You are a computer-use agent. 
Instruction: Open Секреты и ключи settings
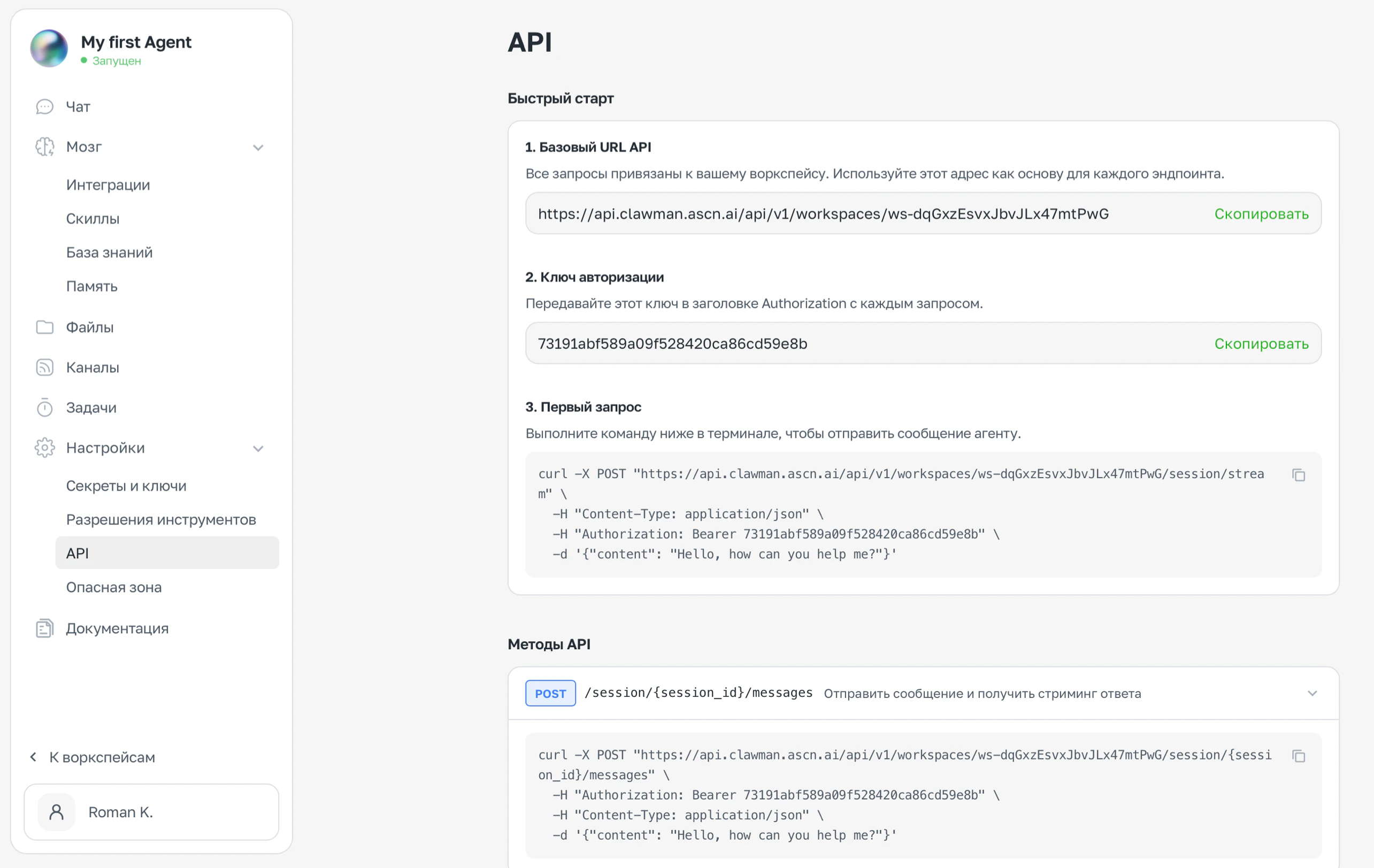click(126, 486)
